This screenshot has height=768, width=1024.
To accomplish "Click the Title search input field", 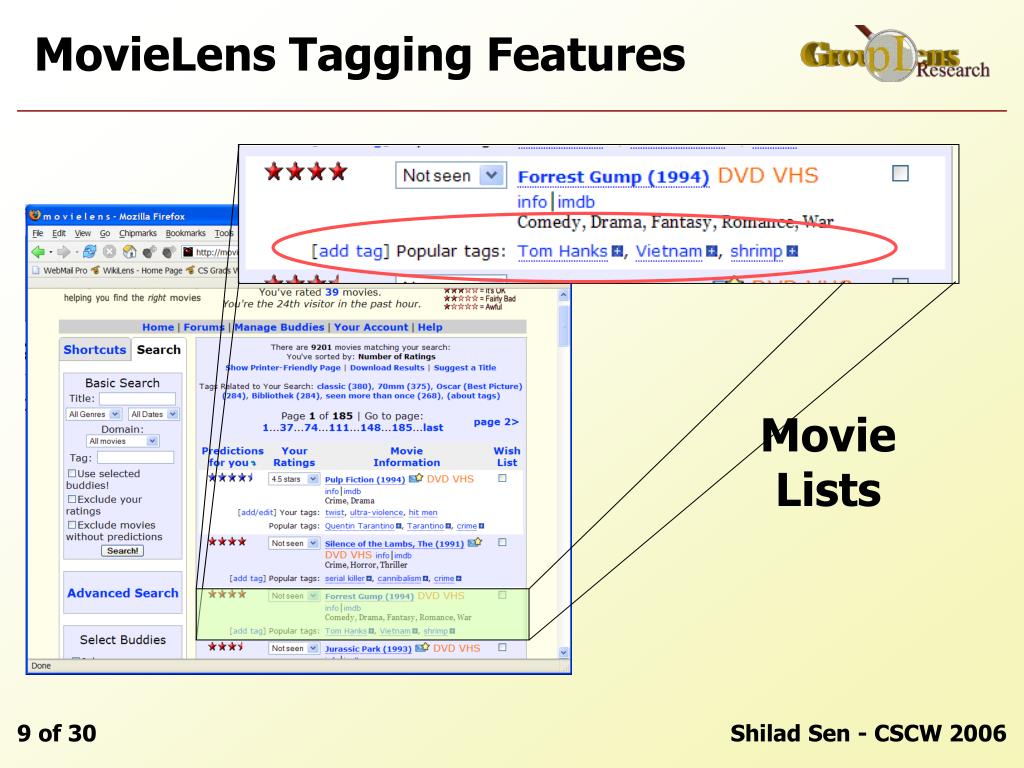I will coord(137,398).
